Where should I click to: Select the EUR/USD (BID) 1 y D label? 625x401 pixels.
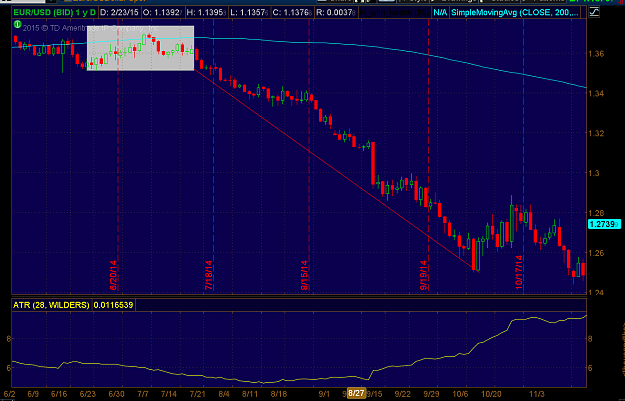click(x=55, y=12)
